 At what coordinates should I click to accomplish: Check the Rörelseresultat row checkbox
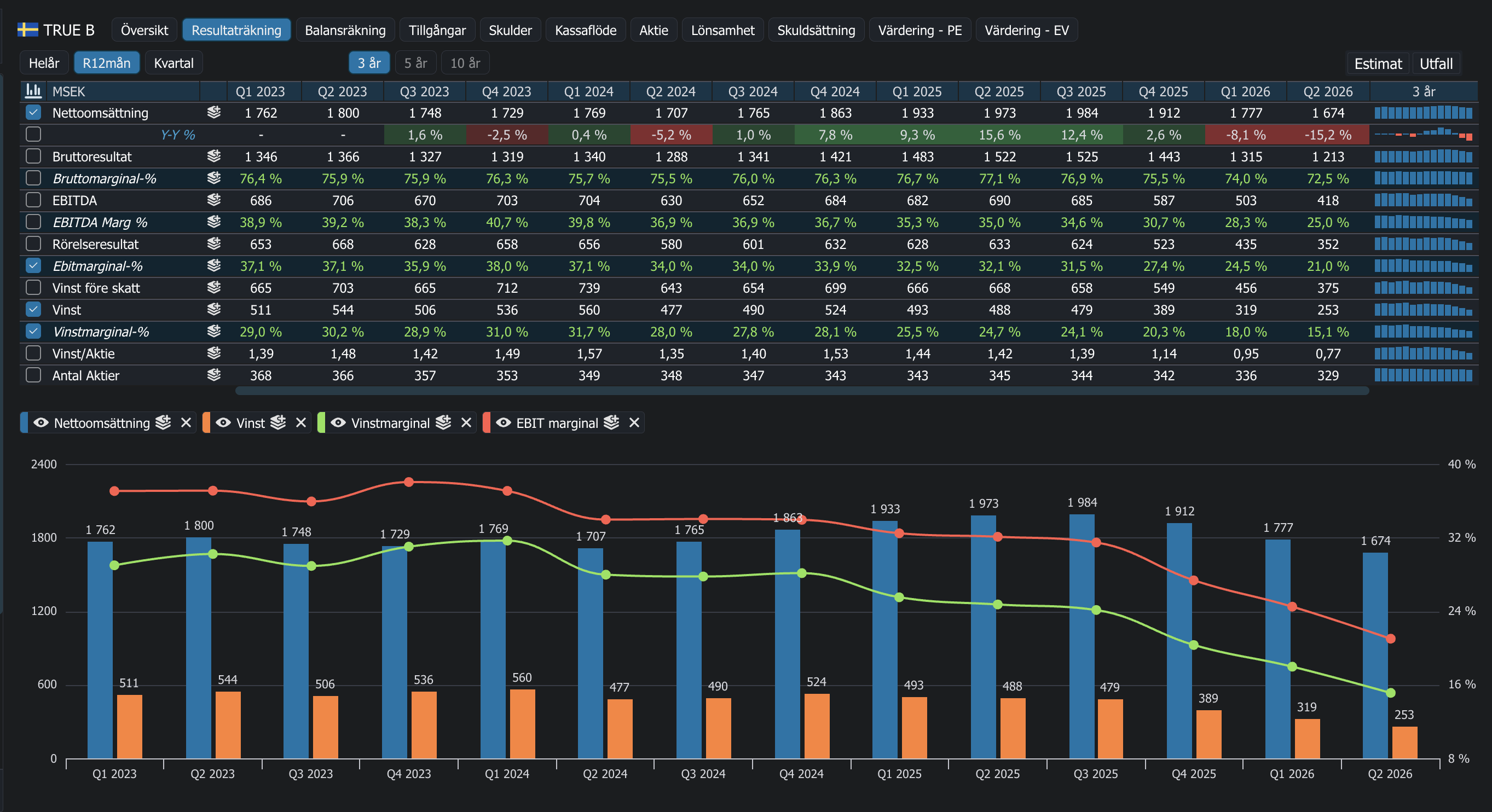[33, 244]
